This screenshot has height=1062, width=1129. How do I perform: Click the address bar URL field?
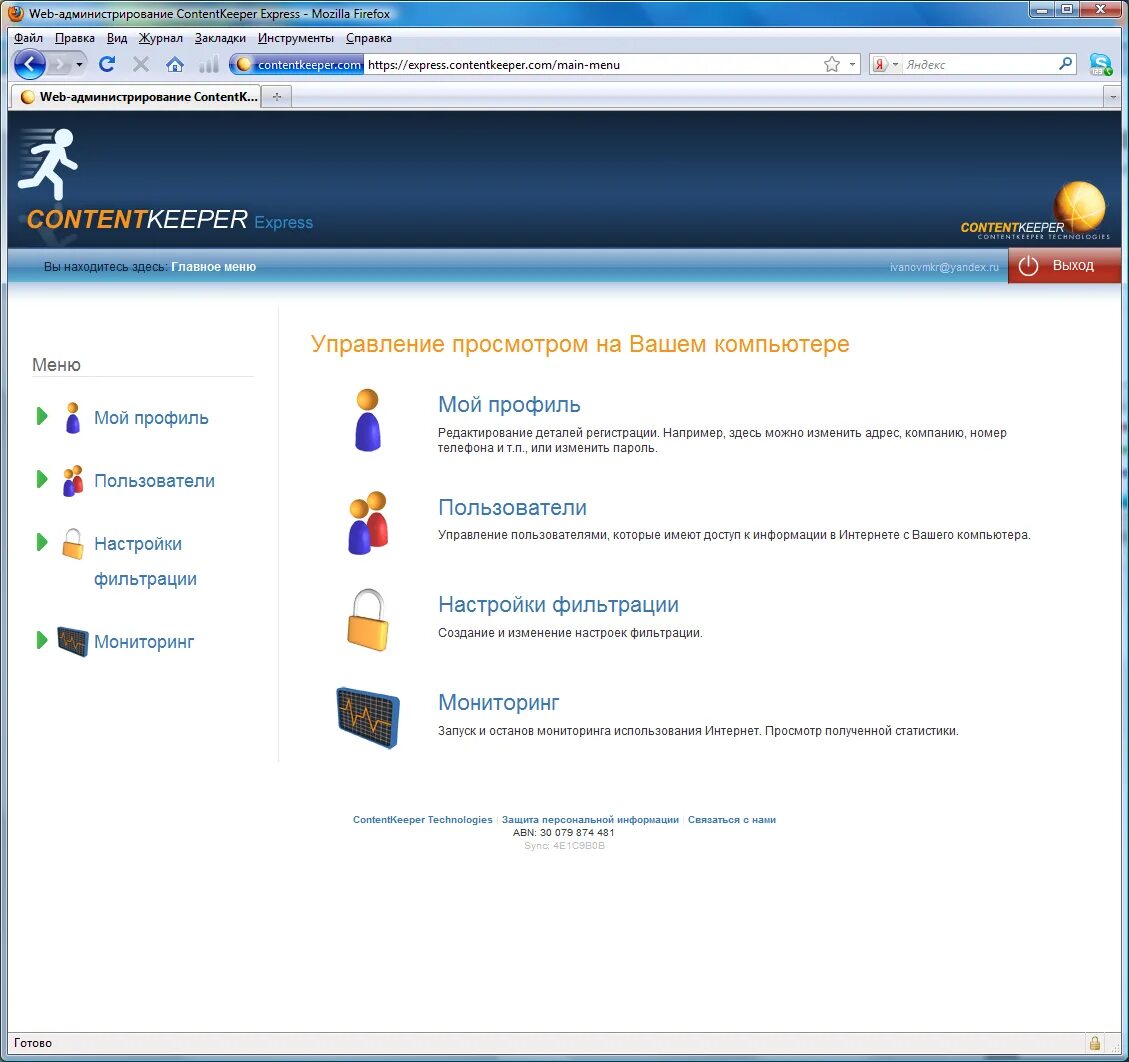pos(592,65)
